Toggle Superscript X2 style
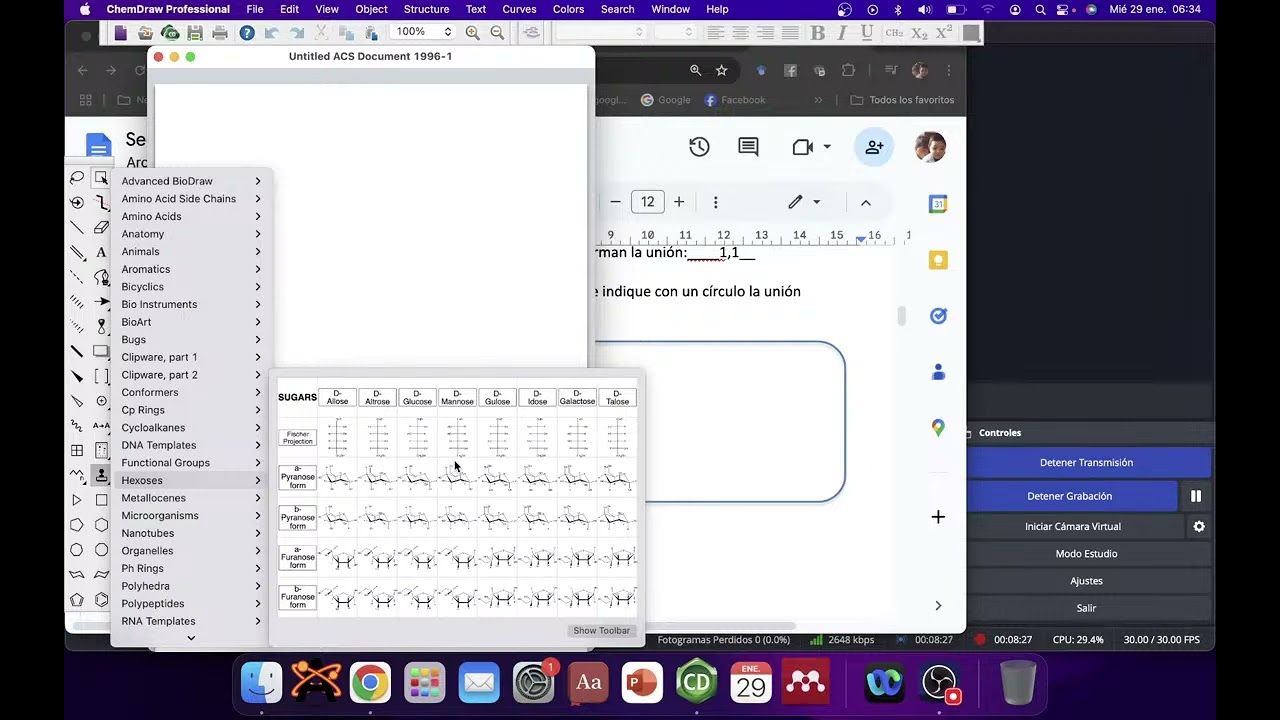The image size is (1280, 720). (x=945, y=33)
